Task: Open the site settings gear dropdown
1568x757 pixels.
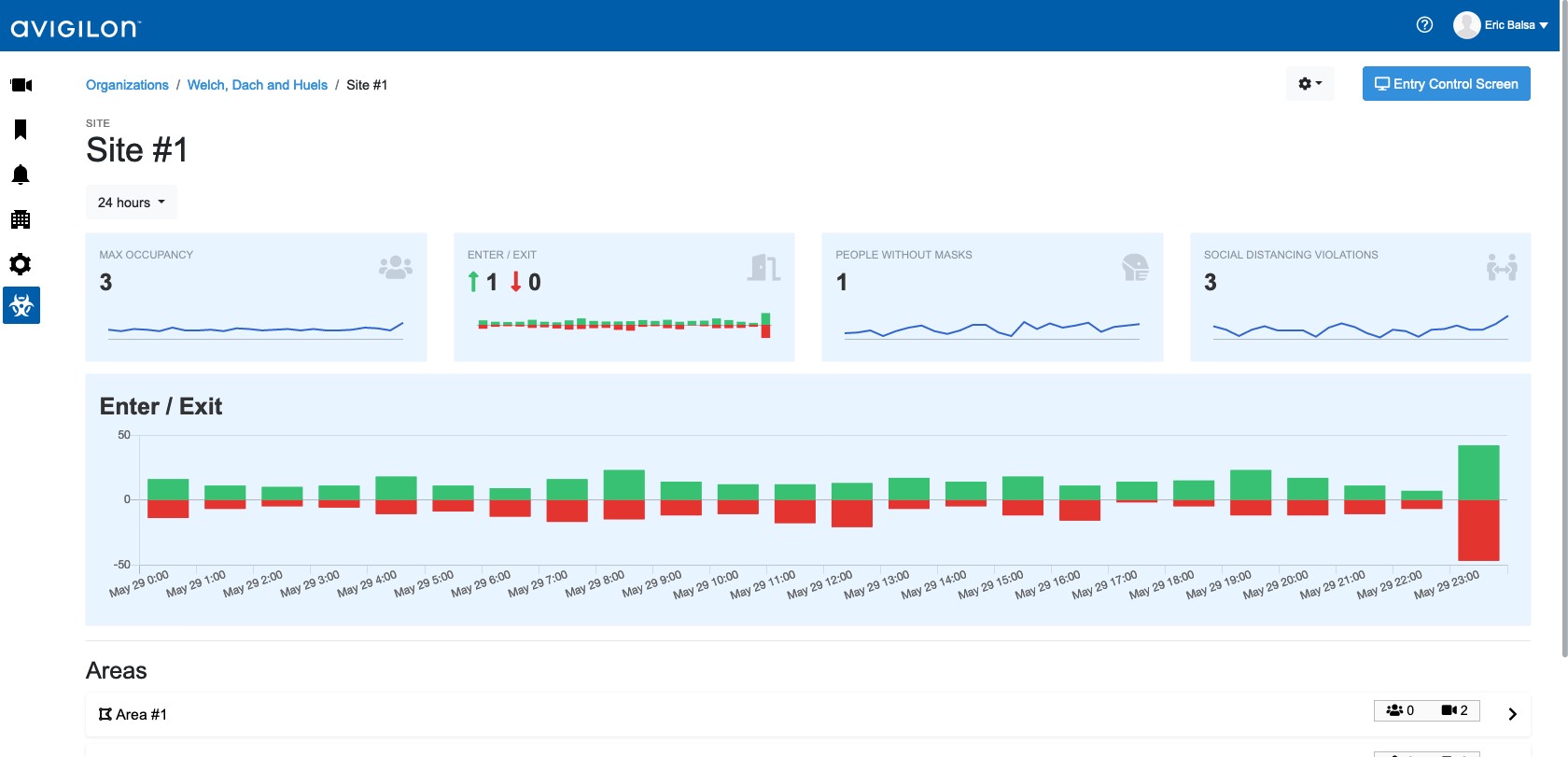Action: pos(1309,84)
